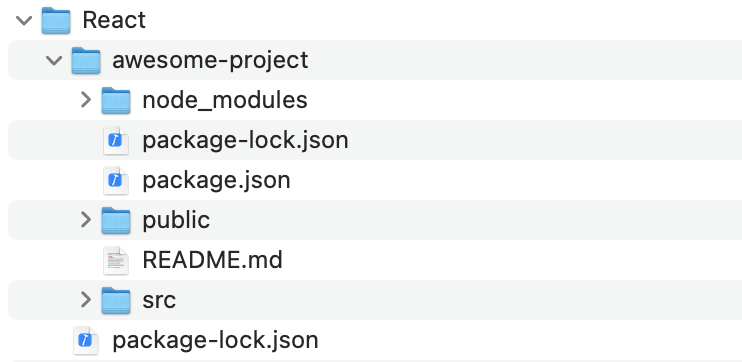Viewport: 742px width, 362px height.
Task: Expand the node_modules folder chevron
Action: (x=86, y=100)
